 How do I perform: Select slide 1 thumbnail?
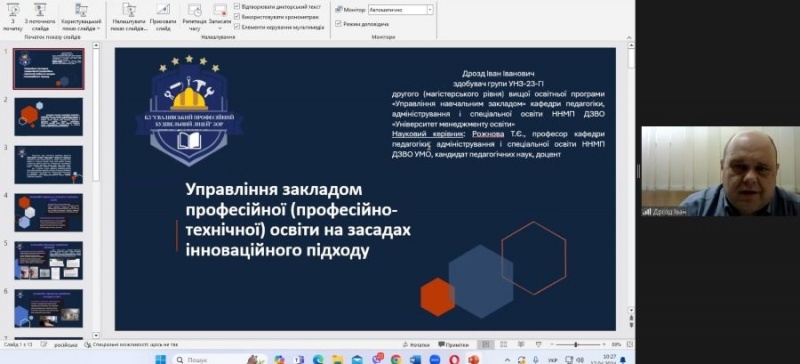[48, 69]
